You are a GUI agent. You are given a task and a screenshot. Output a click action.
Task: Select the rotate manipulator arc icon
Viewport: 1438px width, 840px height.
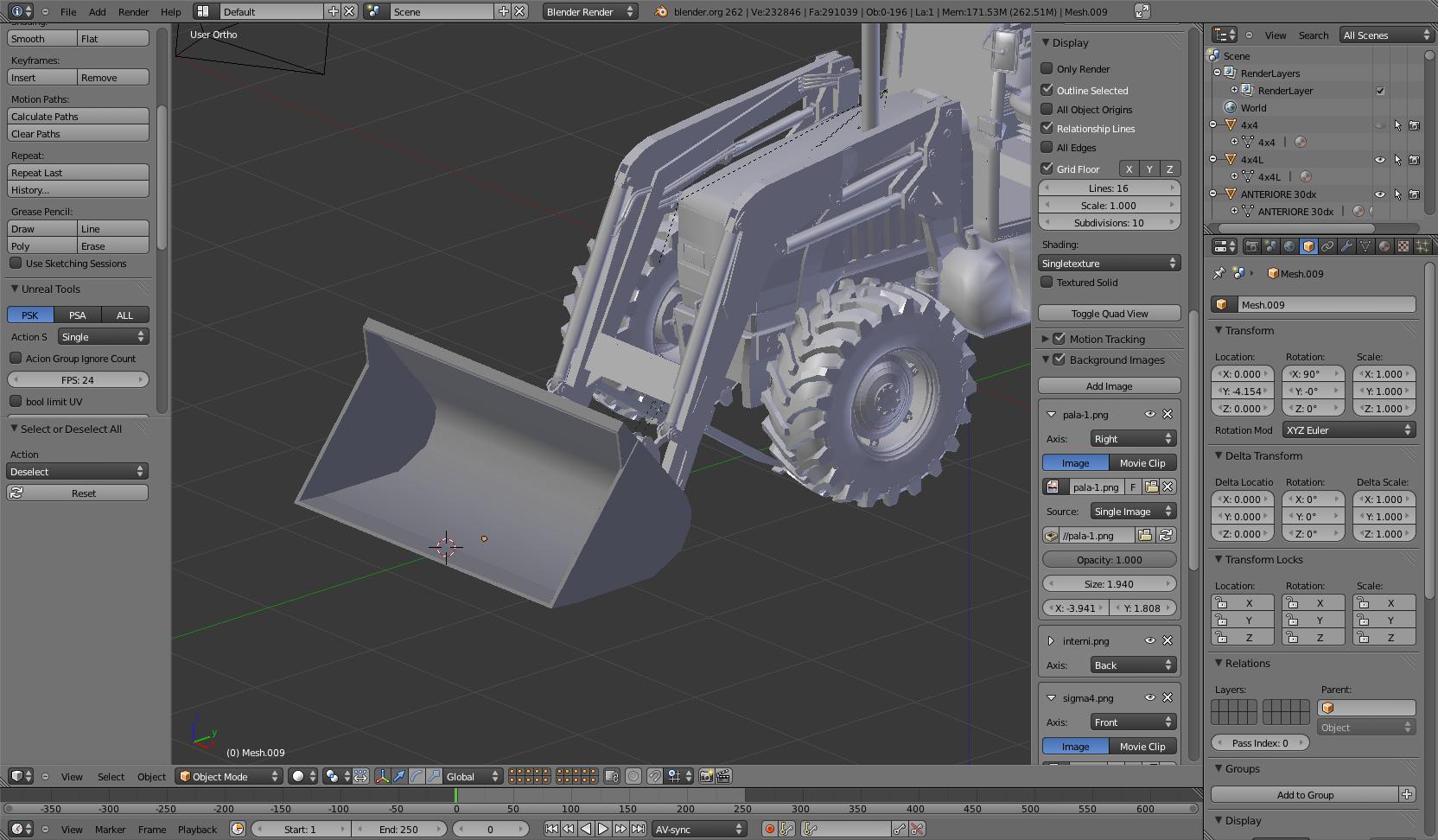point(417,776)
